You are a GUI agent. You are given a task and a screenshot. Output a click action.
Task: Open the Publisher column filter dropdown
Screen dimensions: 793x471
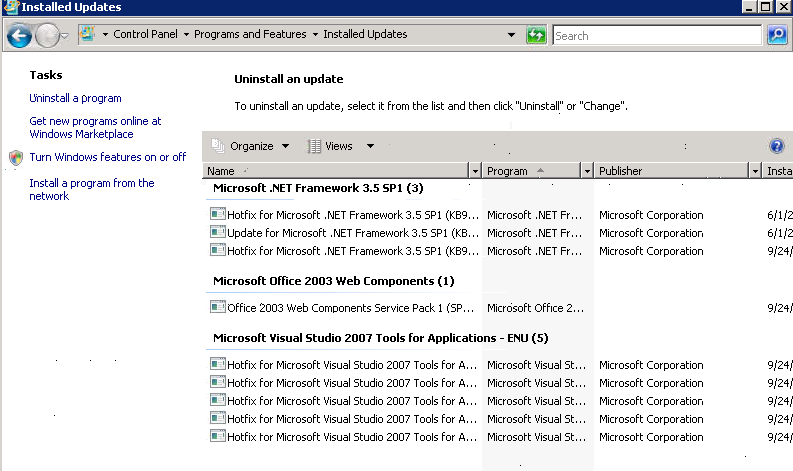tap(755, 171)
